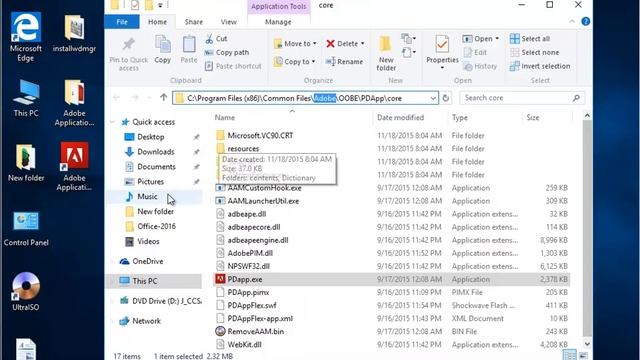This screenshot has width=640, height=360.
Task: Collapse the ribbon with the chevron
Action: [572, 22]
